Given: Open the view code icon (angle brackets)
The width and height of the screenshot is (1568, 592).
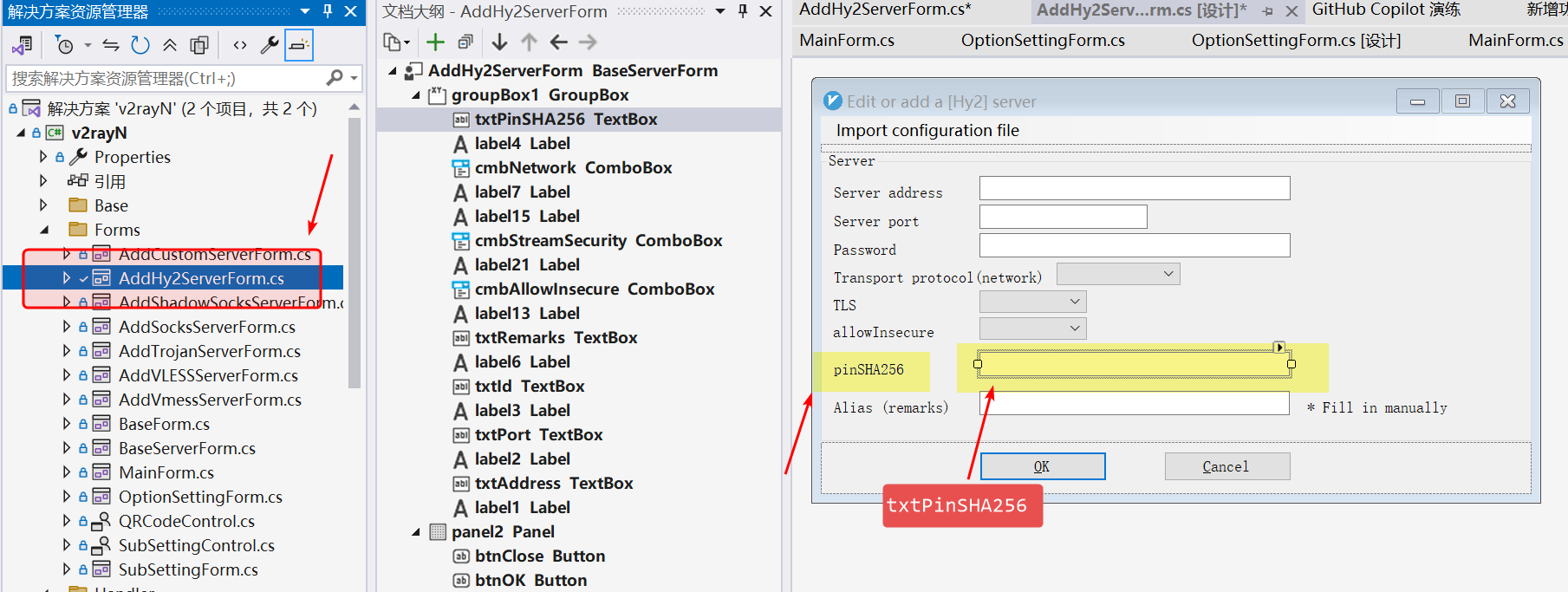Looking at the screenshot, I should click(x=240, y=45).
